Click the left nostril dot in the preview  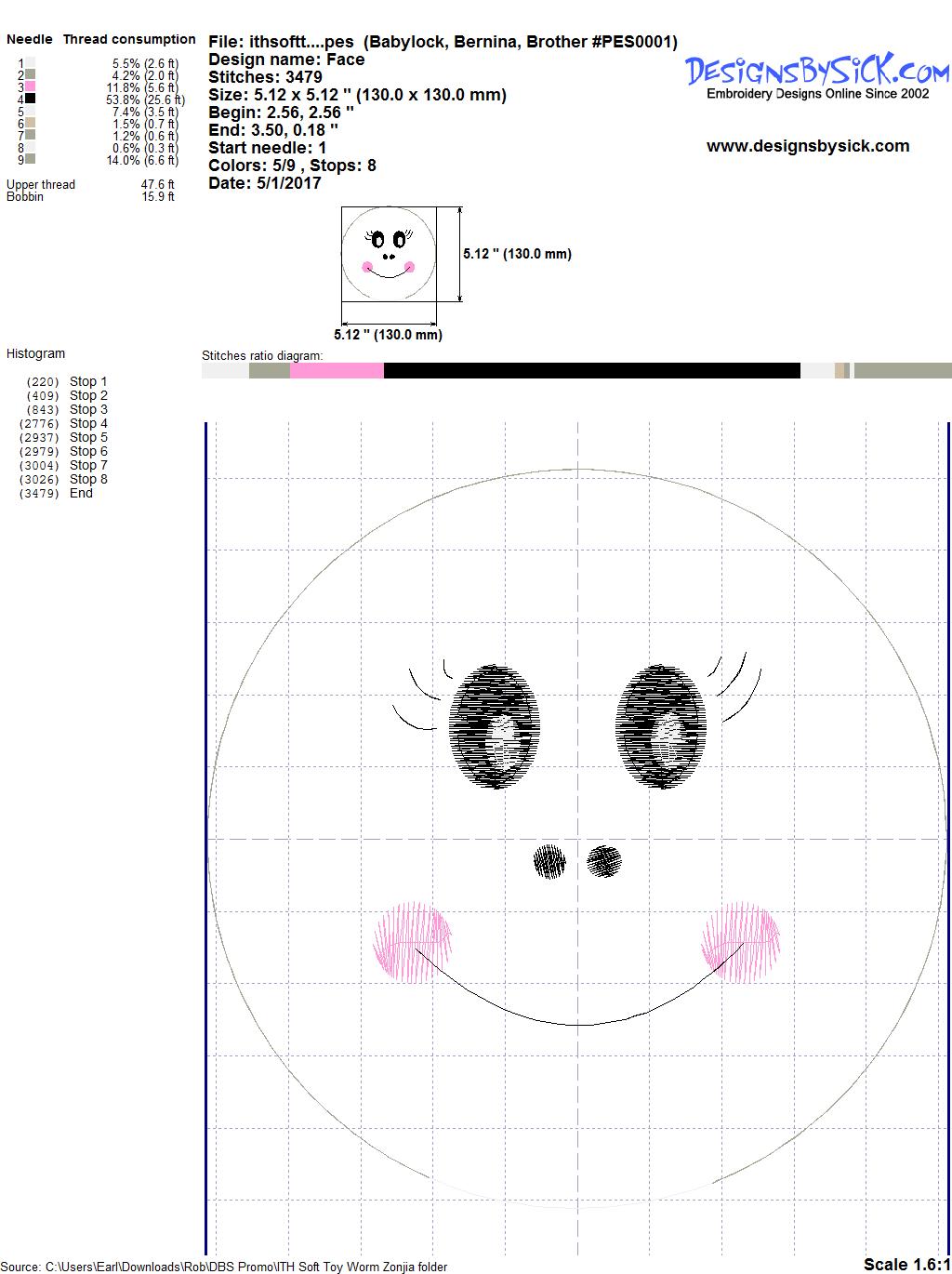pos(549,862)
